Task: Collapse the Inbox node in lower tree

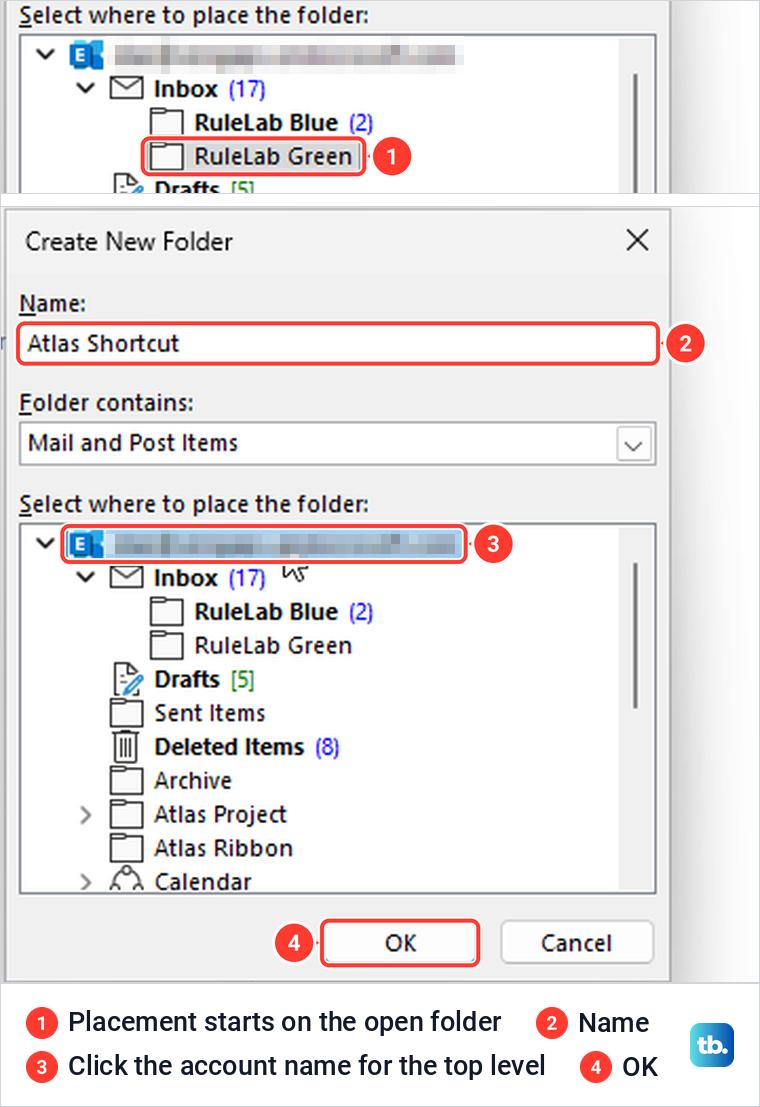Action: pos(85,577)
